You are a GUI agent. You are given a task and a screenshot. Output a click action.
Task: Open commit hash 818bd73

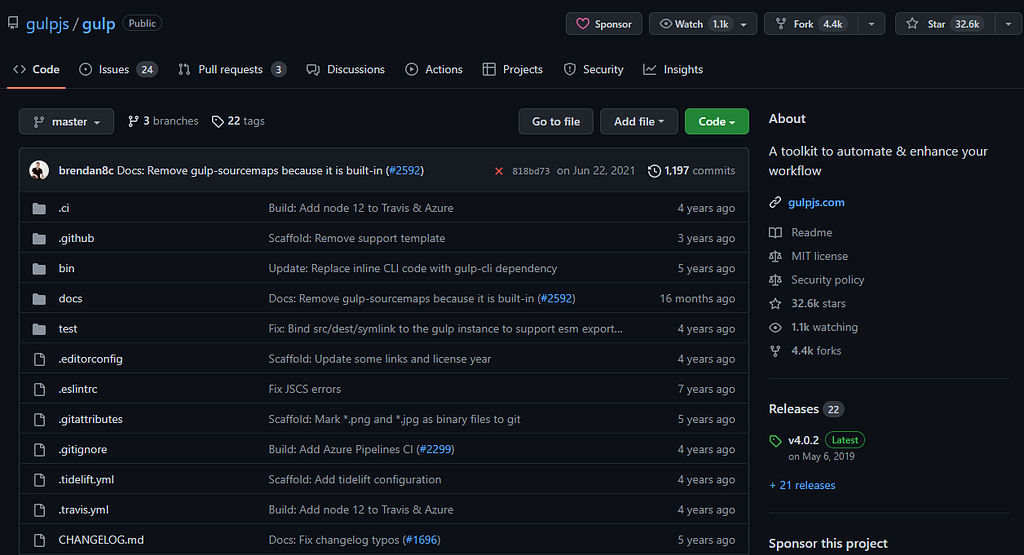531,171
